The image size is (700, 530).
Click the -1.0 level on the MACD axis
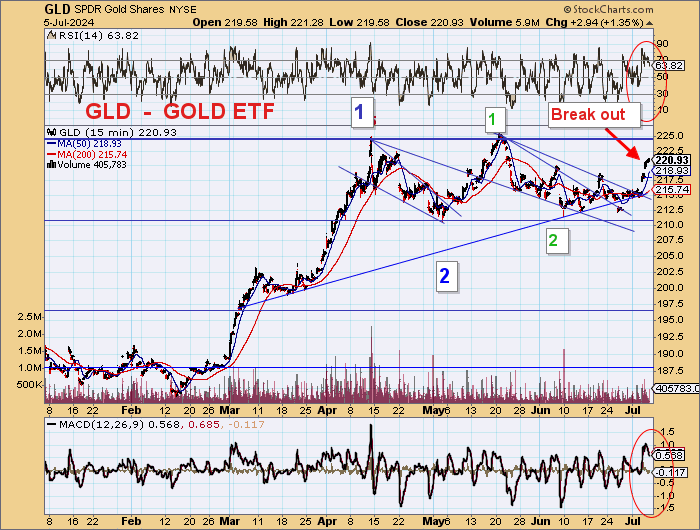coord(665,496)
